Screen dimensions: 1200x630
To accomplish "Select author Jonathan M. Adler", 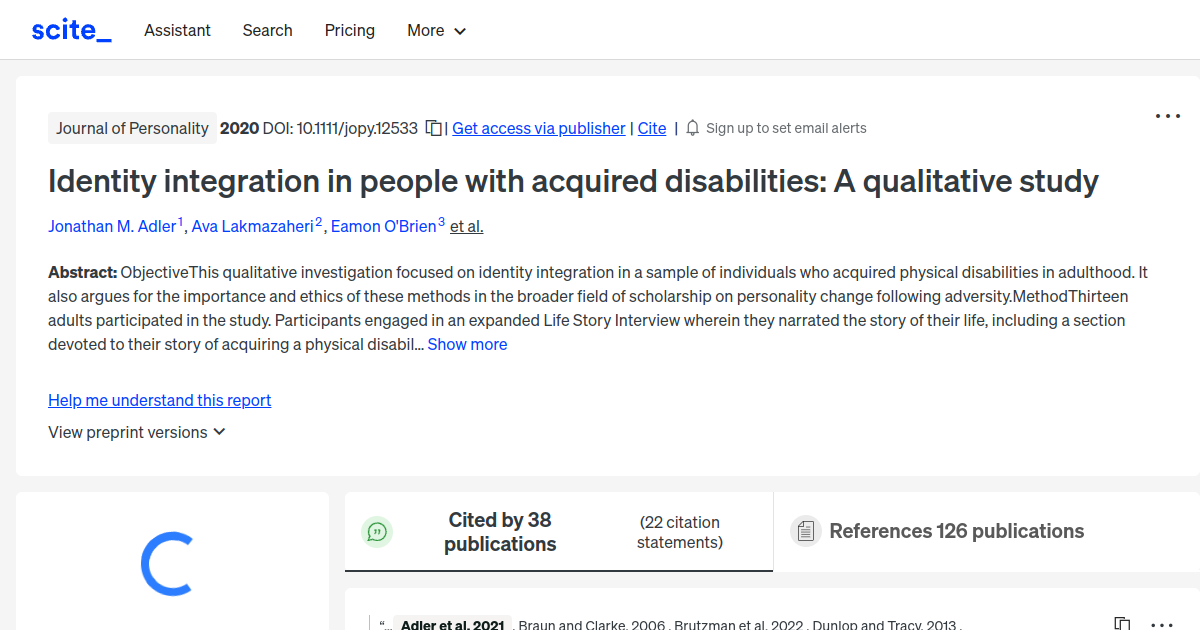I will [112, 226].
